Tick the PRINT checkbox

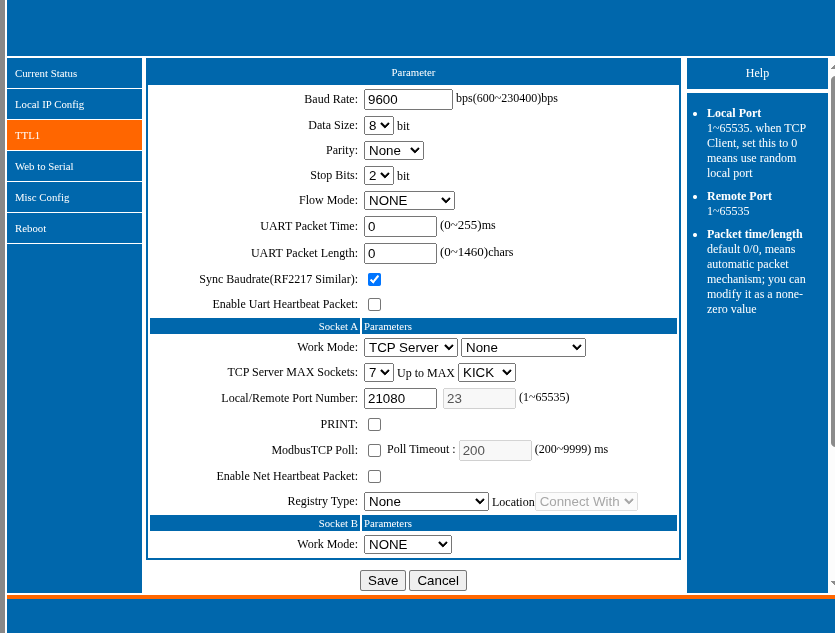(374, 424)
